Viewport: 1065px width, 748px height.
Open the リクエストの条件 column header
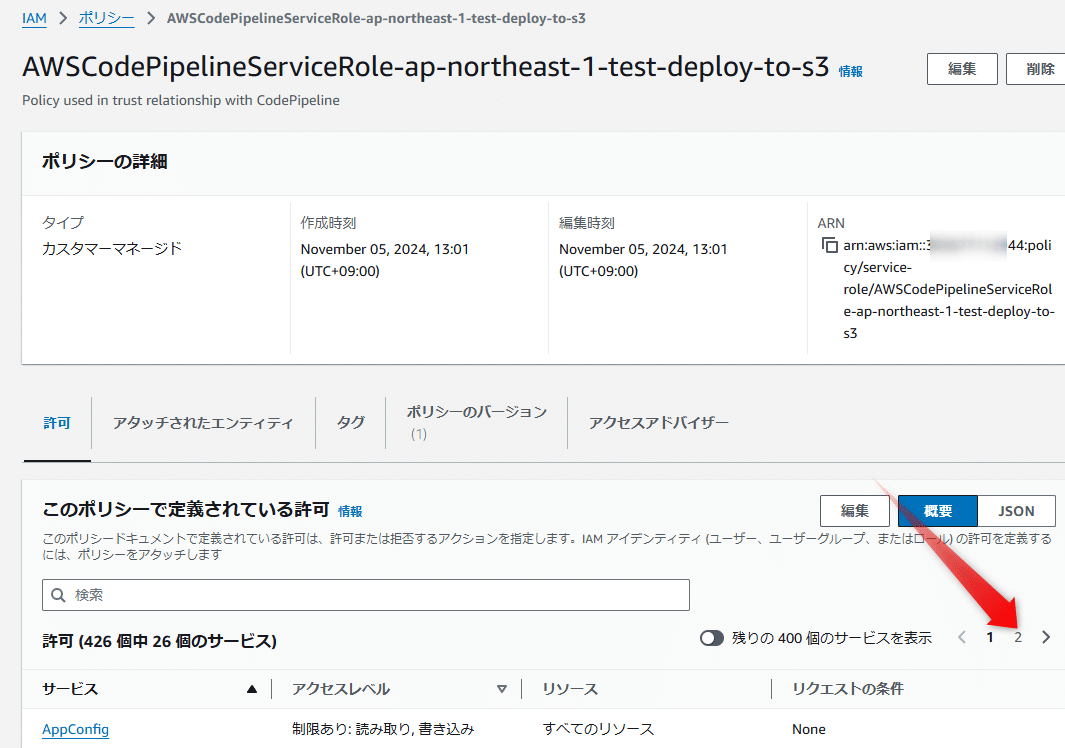(x=849, y=688)
